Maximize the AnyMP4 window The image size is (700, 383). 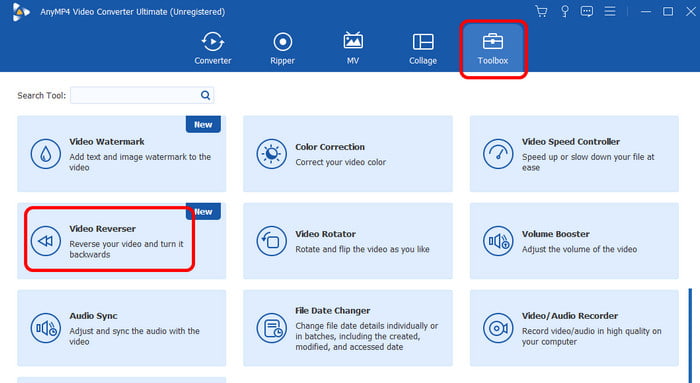[x=668, y=12]
